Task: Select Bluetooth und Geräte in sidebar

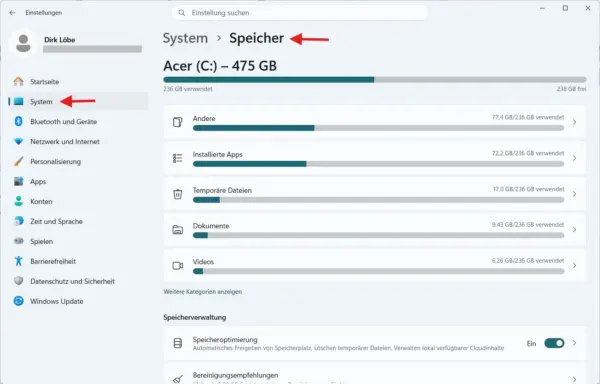Action: coord(78,121)
